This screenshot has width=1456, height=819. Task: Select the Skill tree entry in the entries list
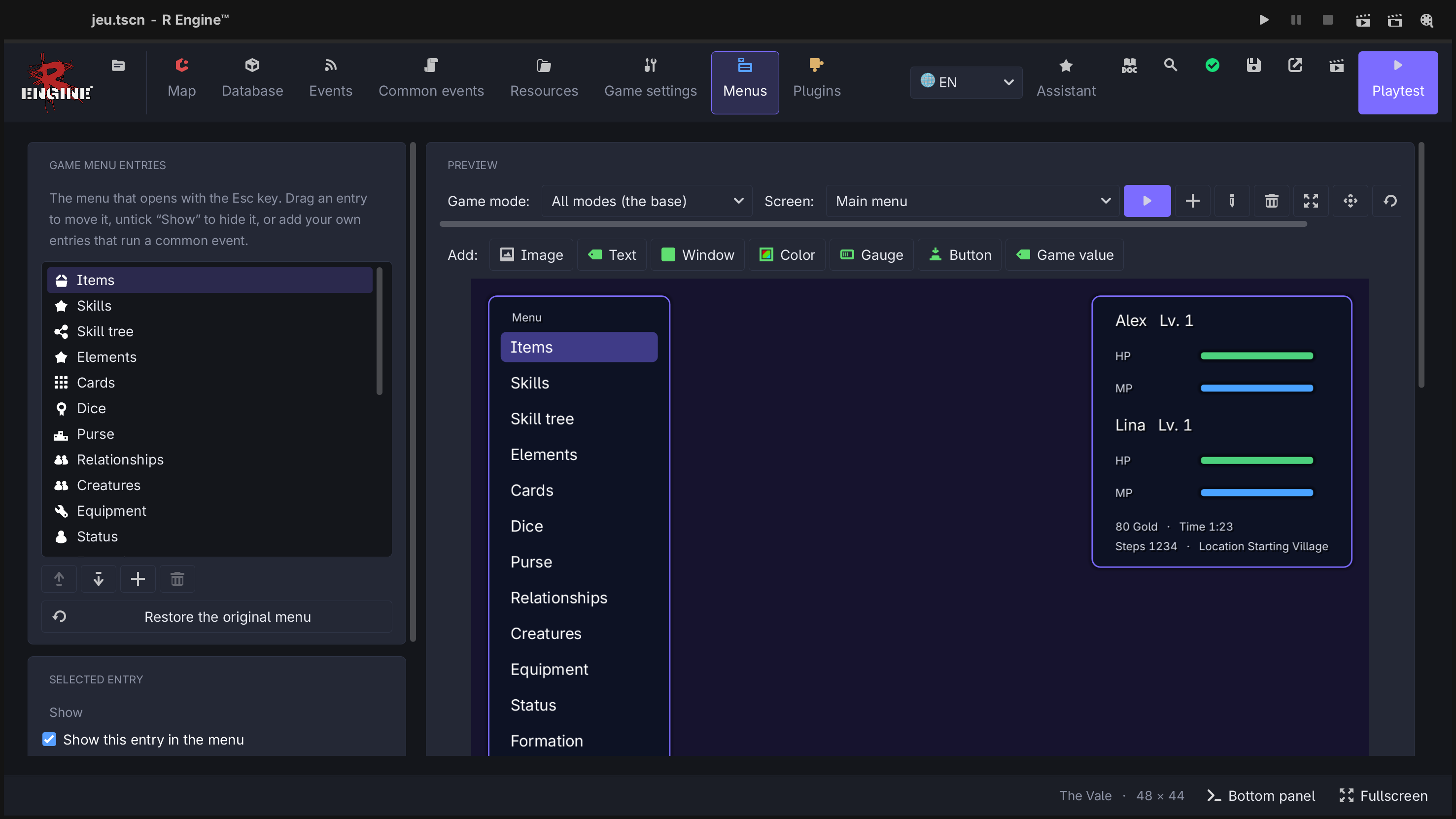click(x=209, y=331)
